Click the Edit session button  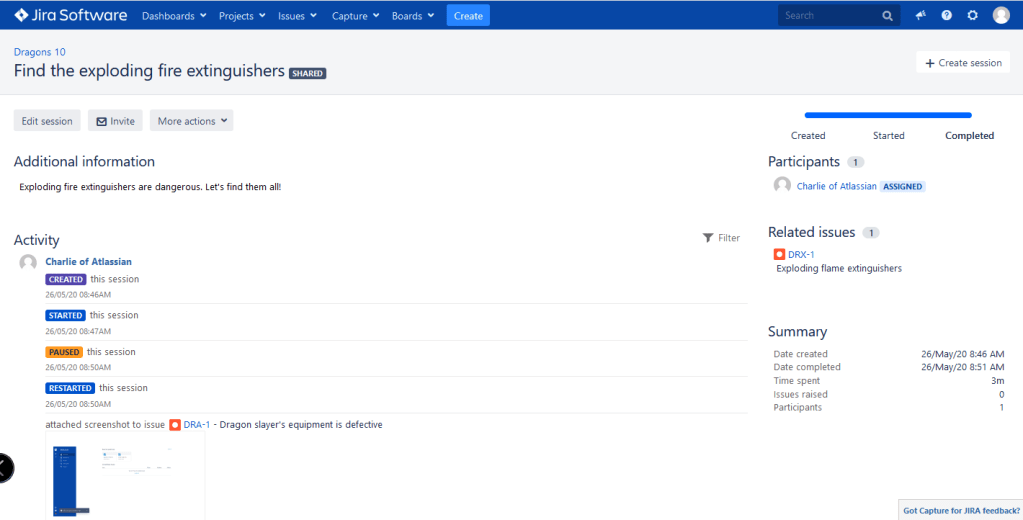(x=47, y=121)
